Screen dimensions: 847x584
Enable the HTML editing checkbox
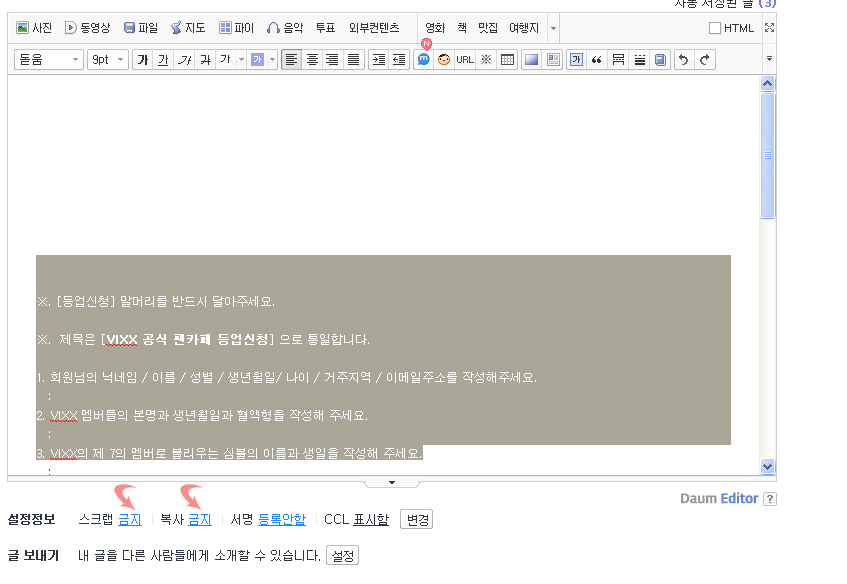715,28
